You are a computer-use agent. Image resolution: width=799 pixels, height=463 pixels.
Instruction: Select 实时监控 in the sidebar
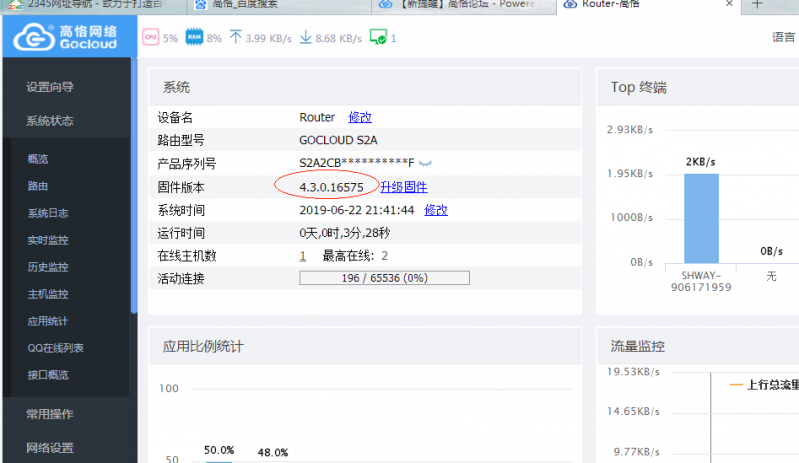coord(48,240)
